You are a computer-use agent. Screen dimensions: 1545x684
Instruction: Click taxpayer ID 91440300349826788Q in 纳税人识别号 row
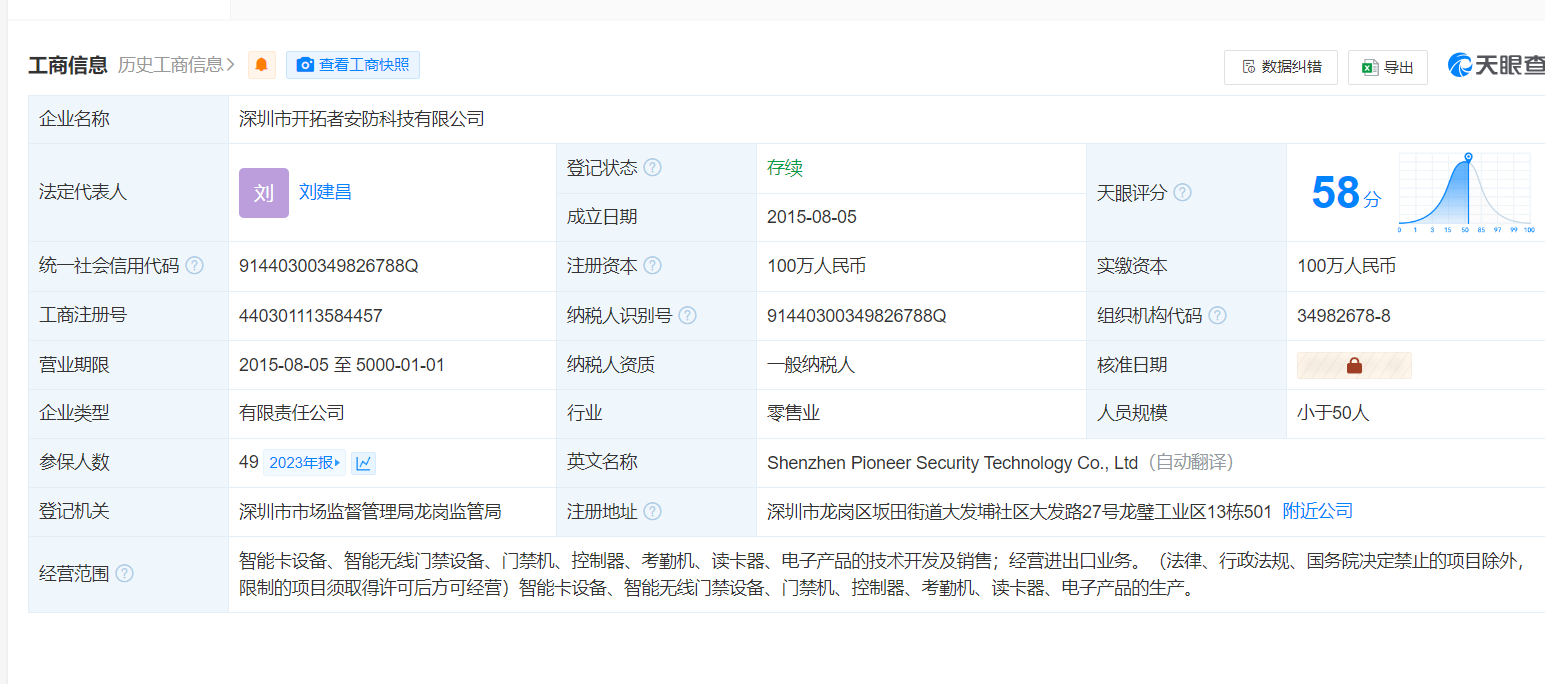click(856, 315)
